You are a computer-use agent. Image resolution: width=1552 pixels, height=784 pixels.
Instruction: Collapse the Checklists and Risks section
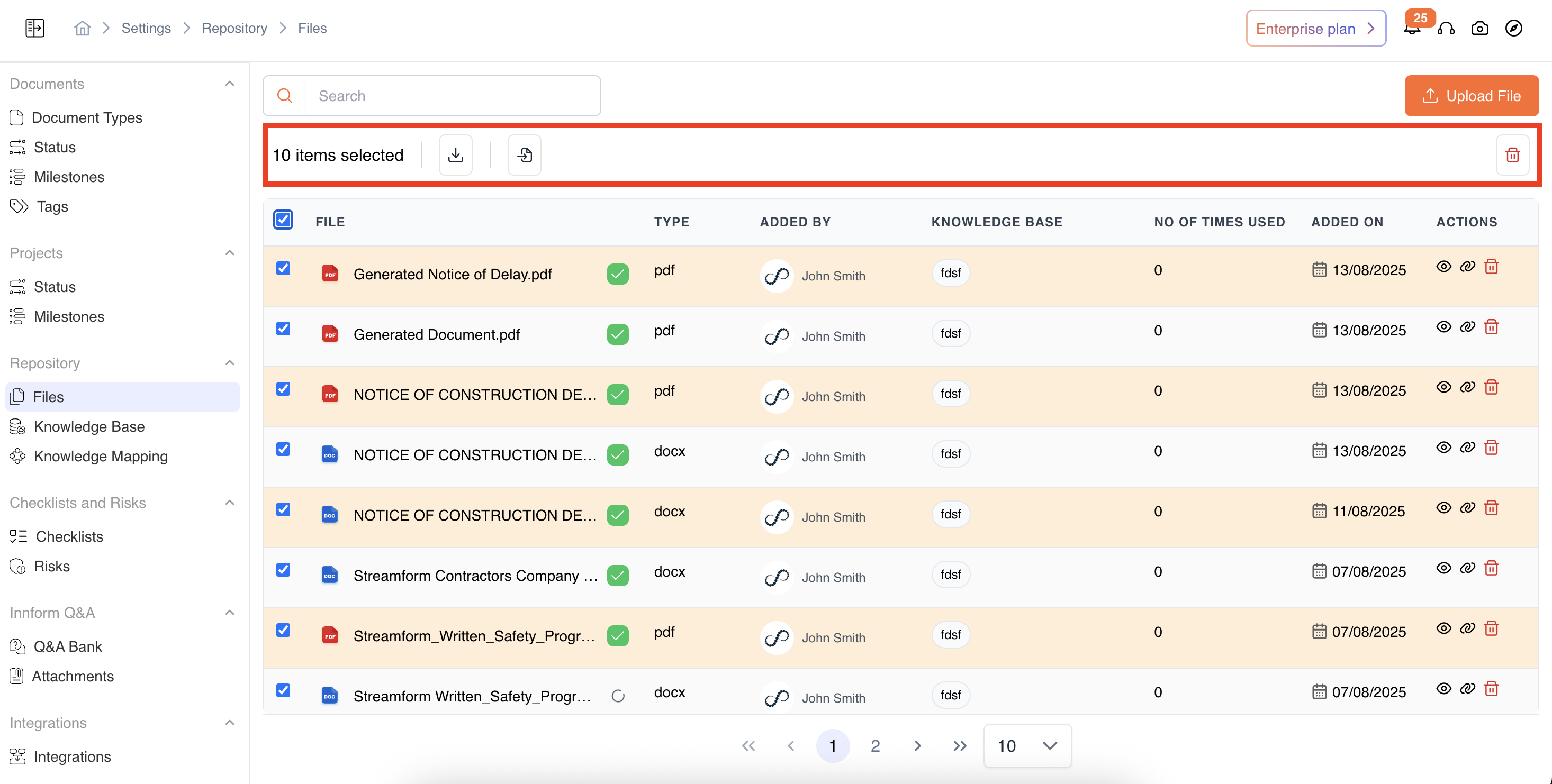pyautogui.click(x=230, y=503)
